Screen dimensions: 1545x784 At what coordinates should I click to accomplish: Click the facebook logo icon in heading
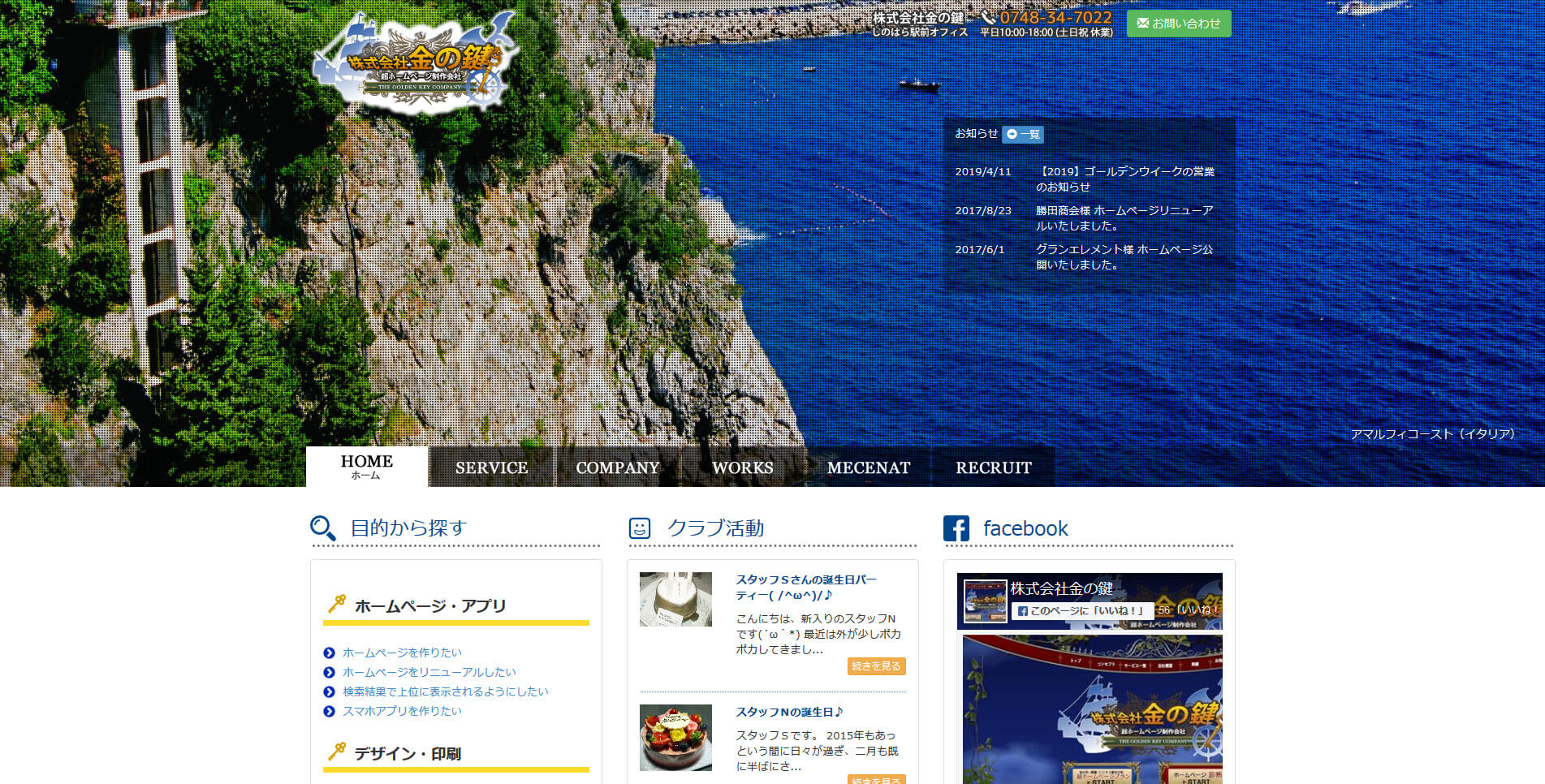pos(956,528)
